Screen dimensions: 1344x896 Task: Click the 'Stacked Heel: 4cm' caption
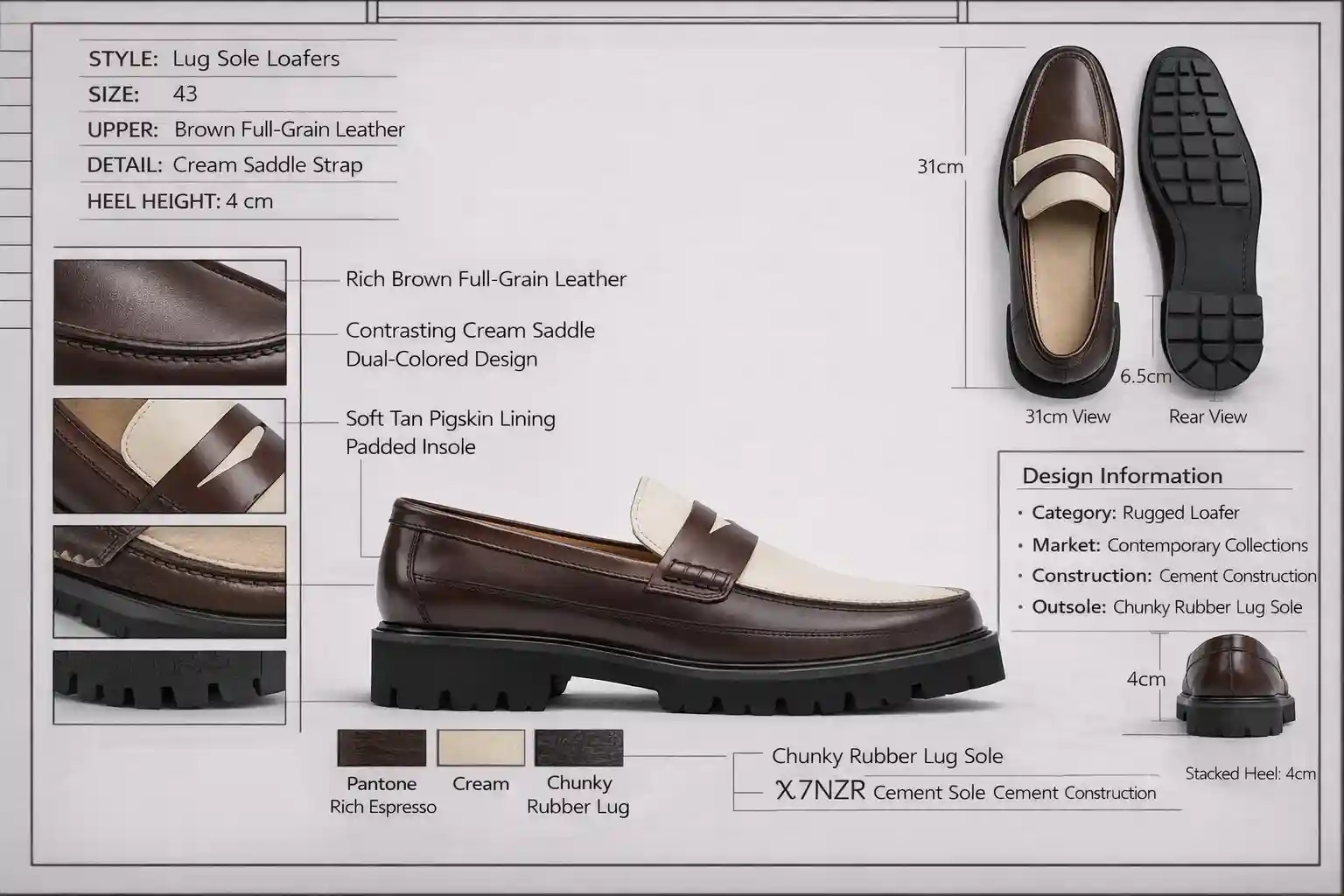tap(1250, 773)
